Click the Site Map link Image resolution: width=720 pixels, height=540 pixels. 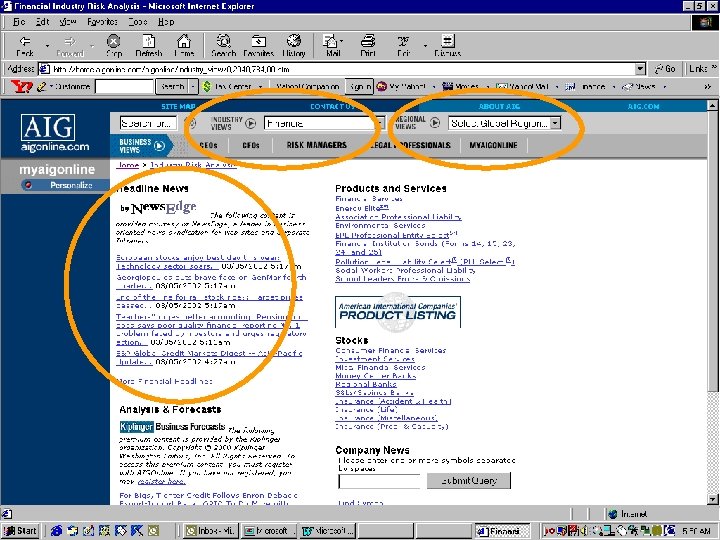[x=178, y=107]
